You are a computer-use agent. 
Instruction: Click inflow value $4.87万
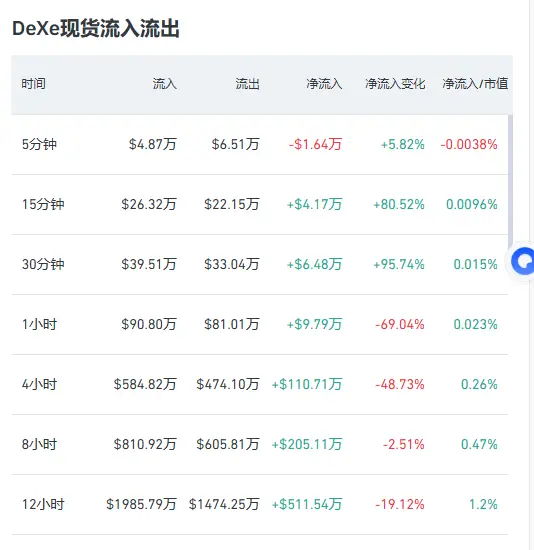[x=153, y=145]
